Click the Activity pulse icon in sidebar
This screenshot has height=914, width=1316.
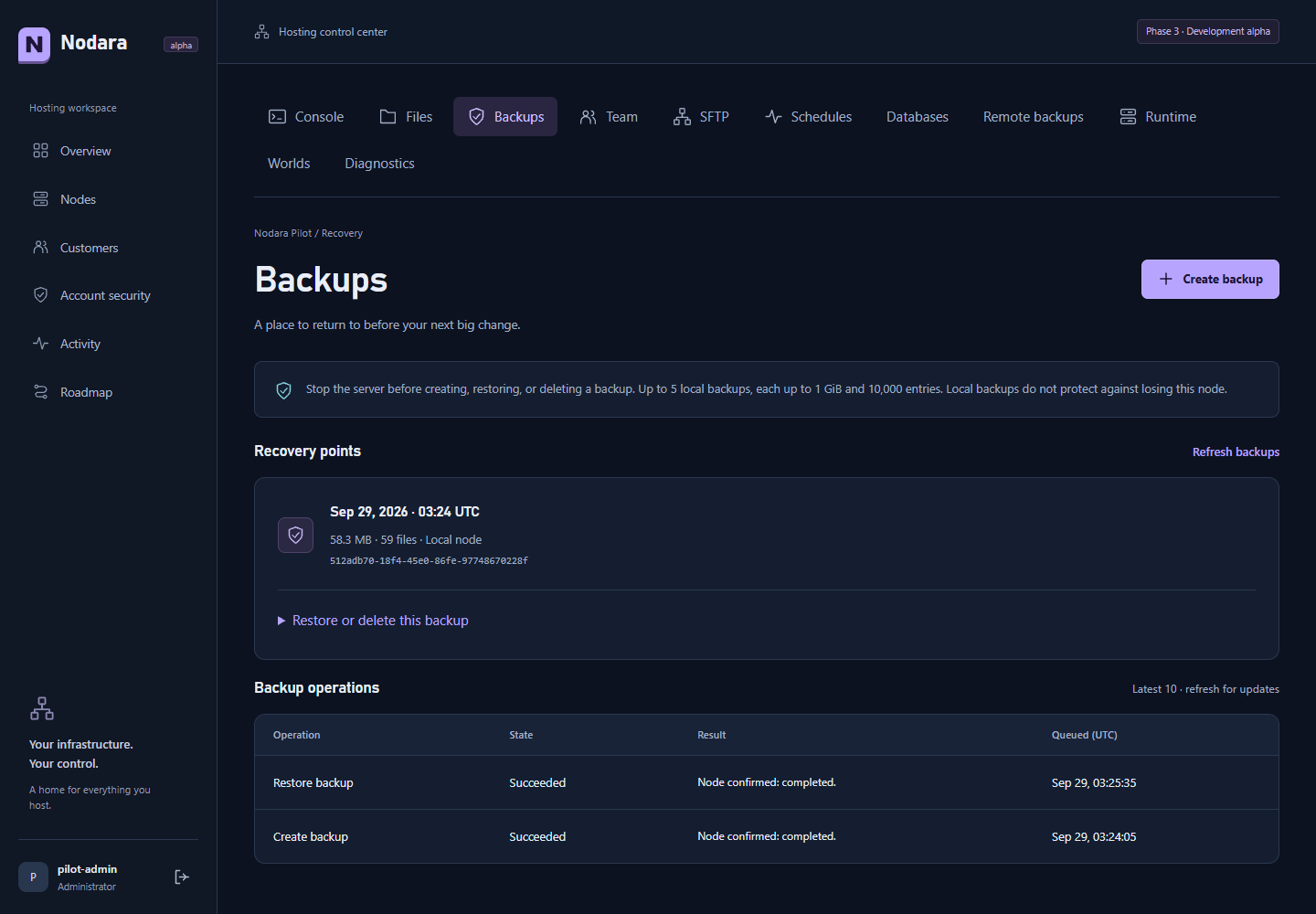[x=40, y=344]
